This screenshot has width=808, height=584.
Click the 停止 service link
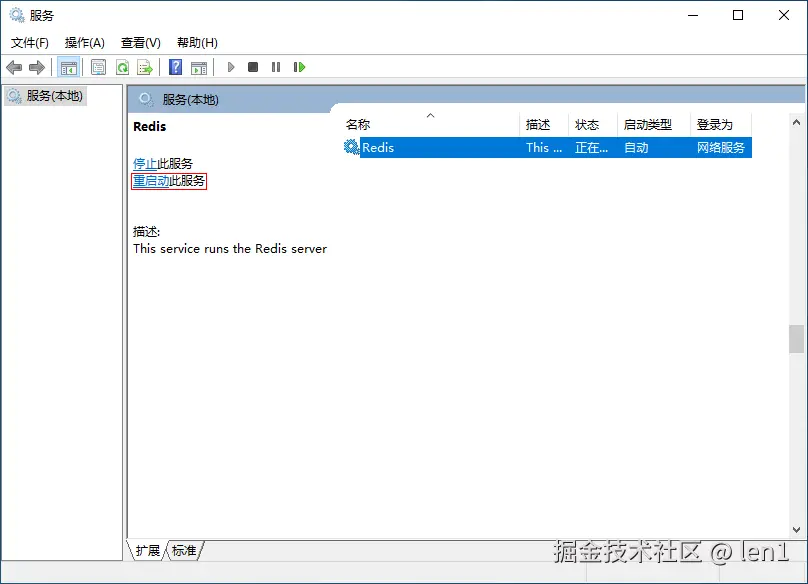[x=145, y=164]
